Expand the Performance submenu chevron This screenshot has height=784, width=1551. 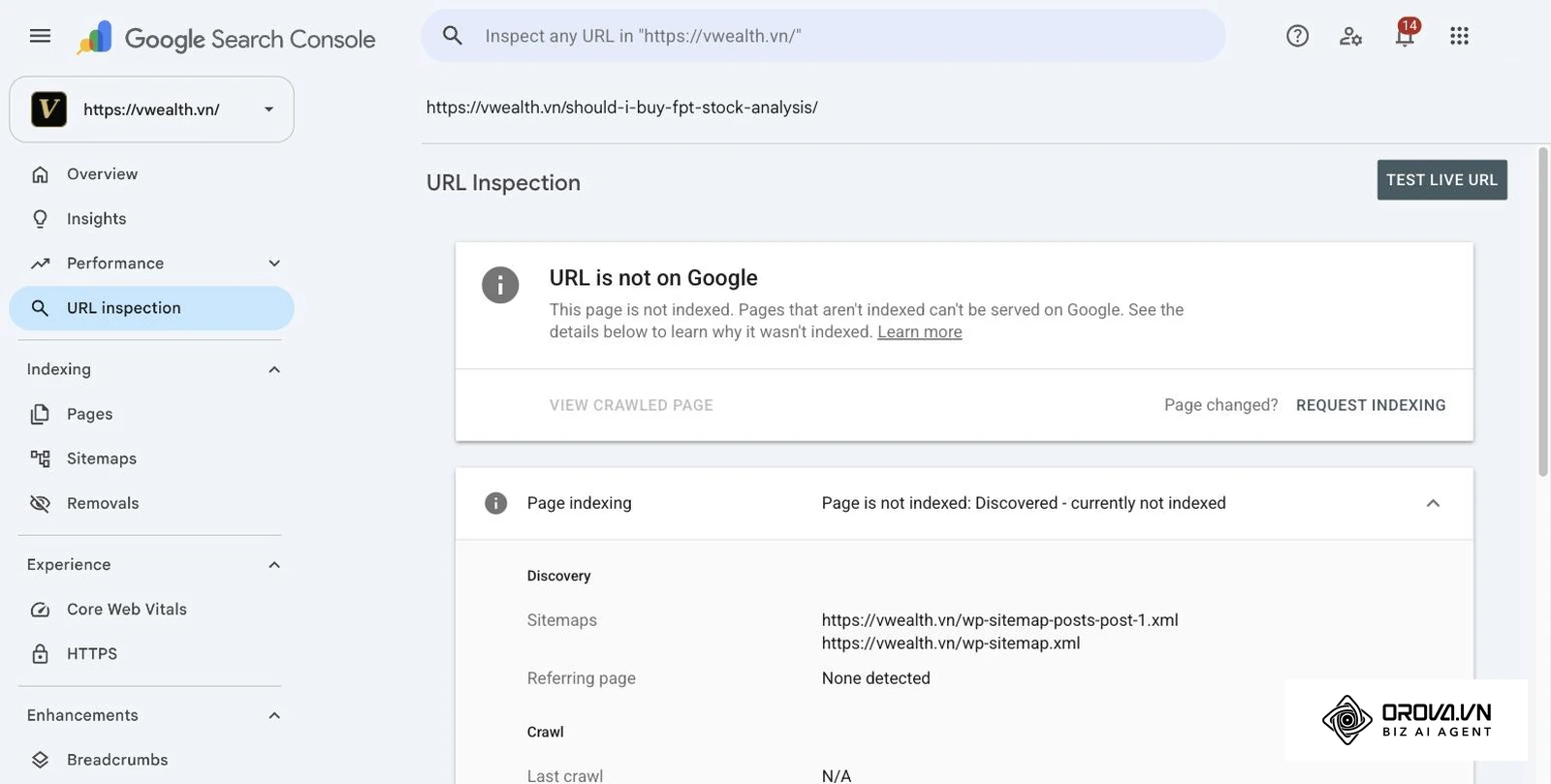(274, 264)
